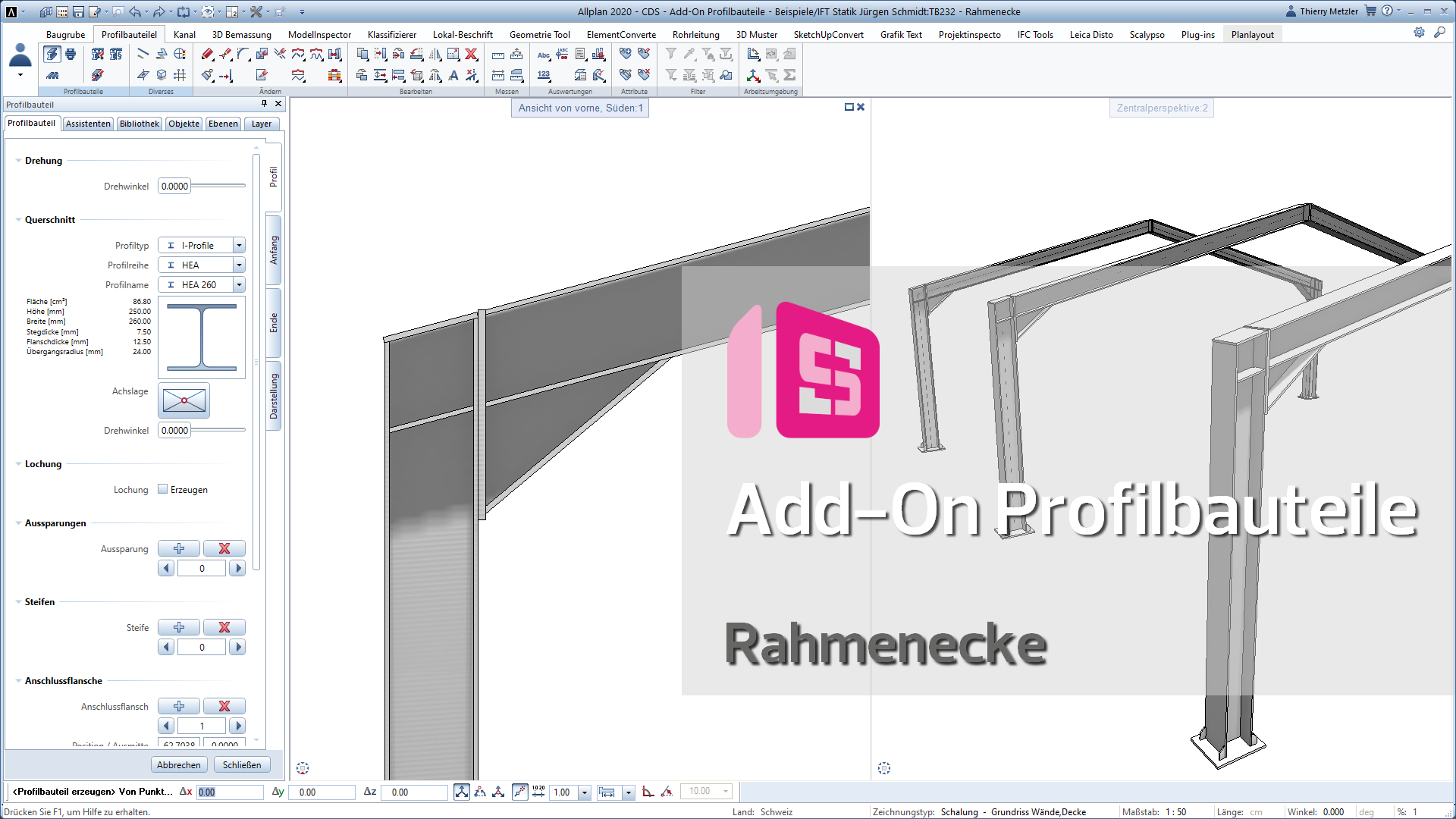Screen dimensions: 1456x819
Task: Collapse the Querschnitt section
Action: 17,219
